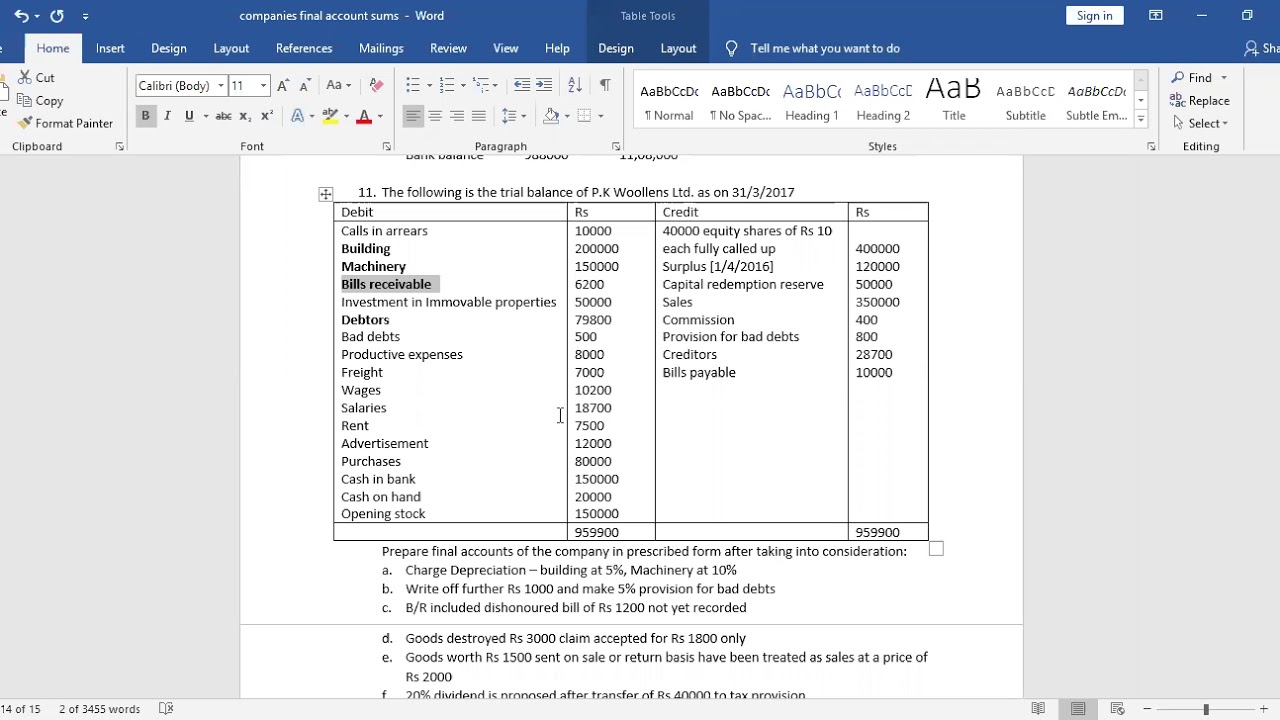Click the Increase Indent icon
1280x720 pixels.
point(544,85)
